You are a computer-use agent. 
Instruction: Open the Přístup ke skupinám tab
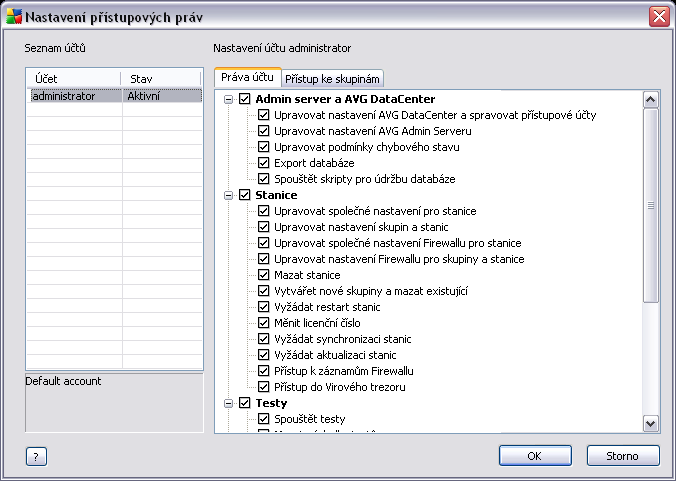pos(332,78)
